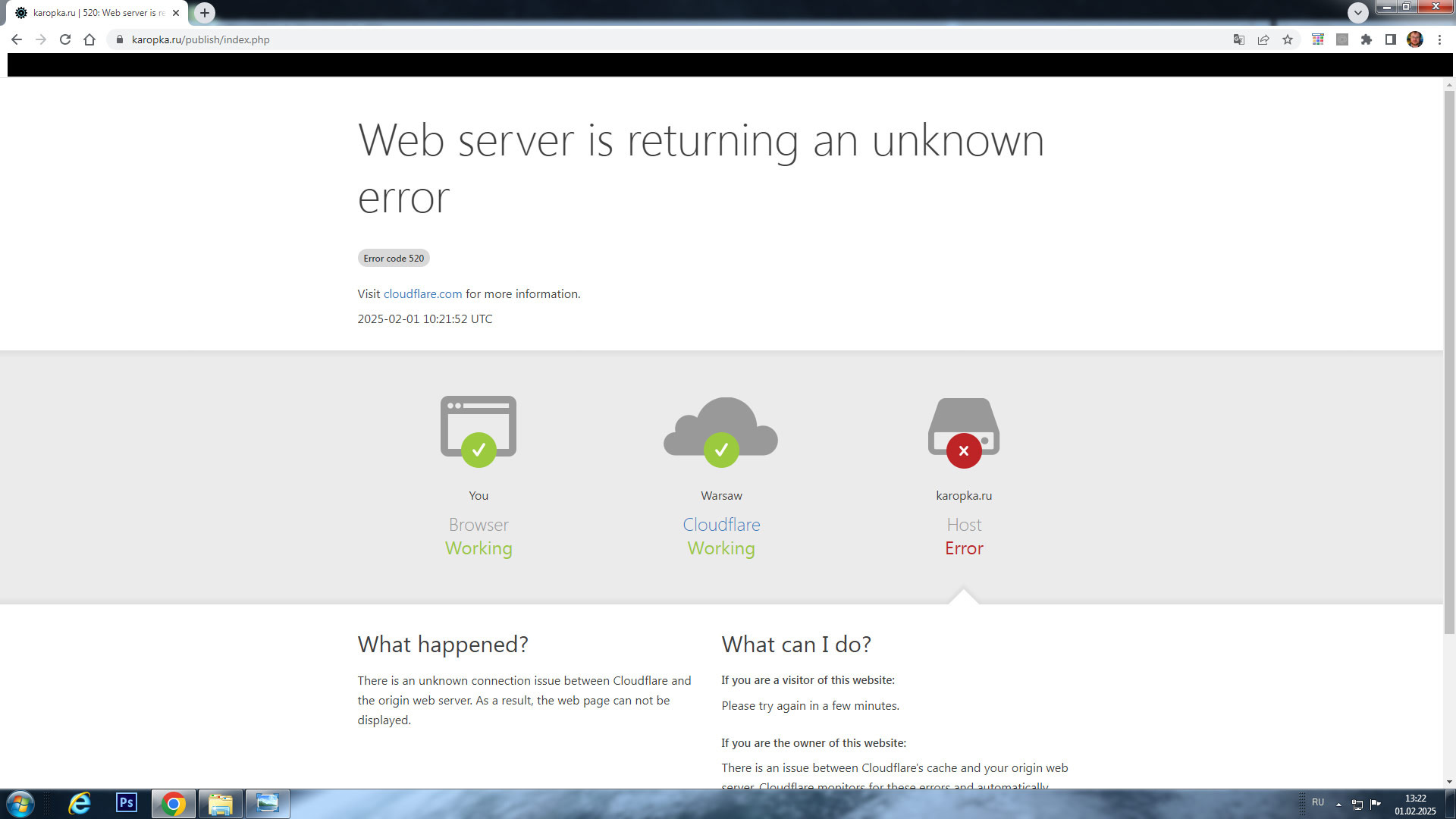Open the tab search dropdown chevron
The height and width of the screenshot is (819, 1456).
tap(1358, 12)
